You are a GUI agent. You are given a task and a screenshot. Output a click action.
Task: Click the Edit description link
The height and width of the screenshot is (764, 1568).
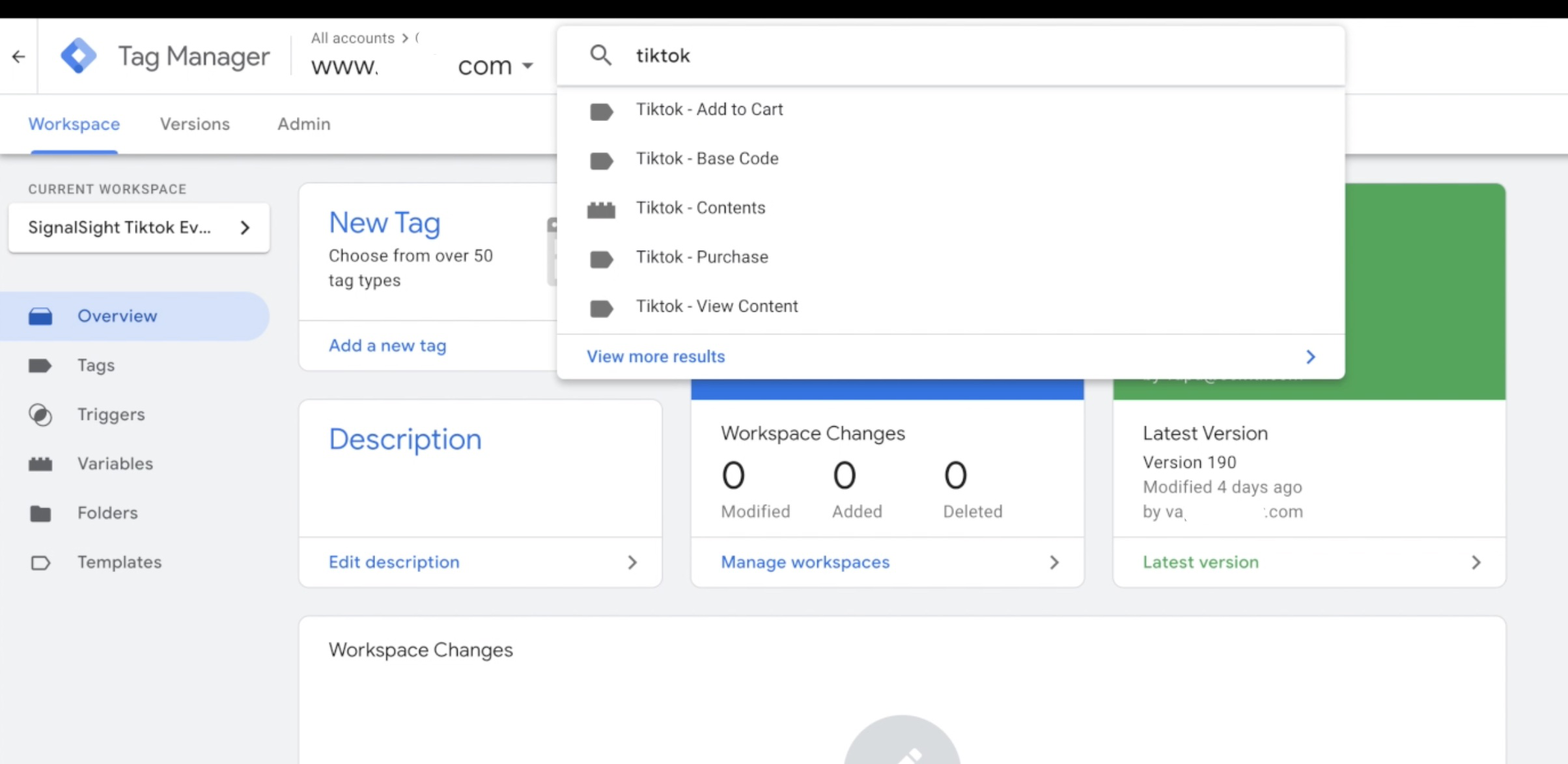(x=394, y=562)
